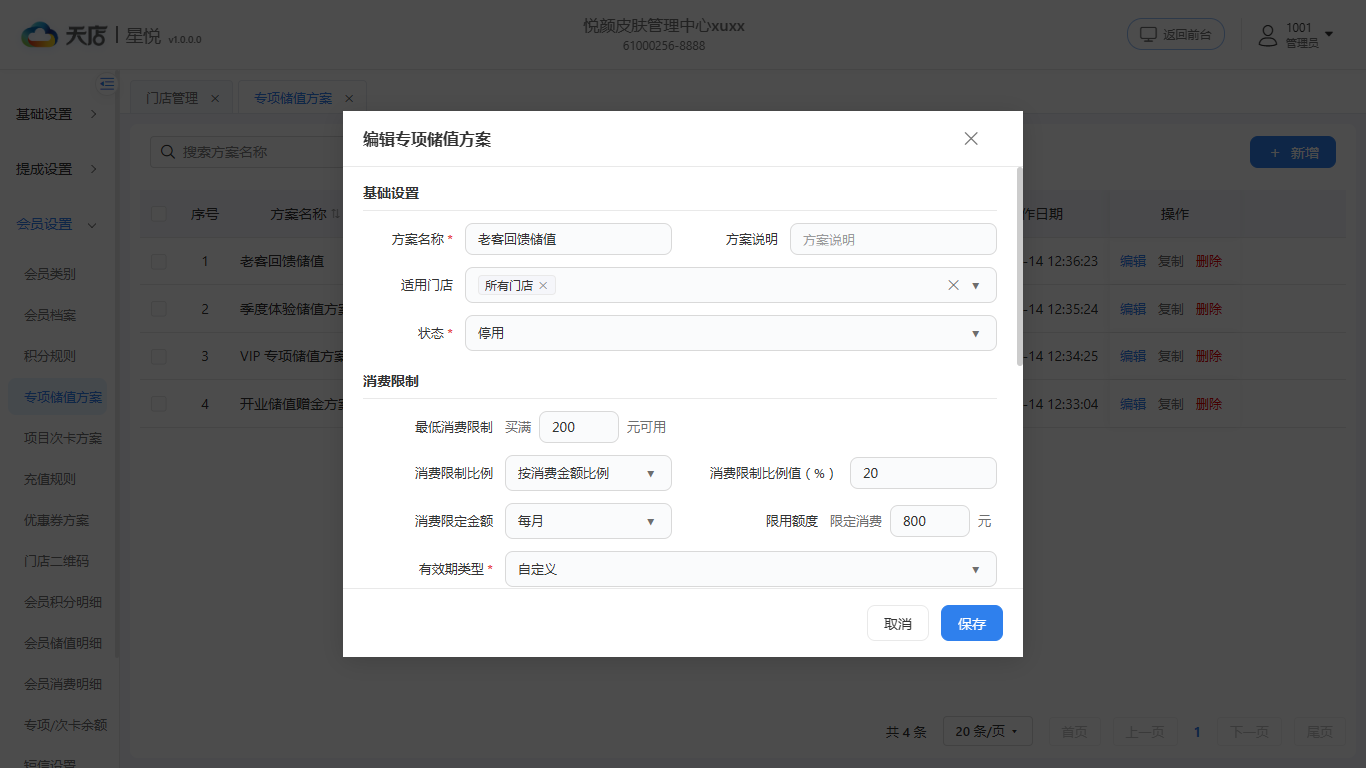Screen dimensions: 1366x768
Task: Open 会员档案 in the sidebar
Action: pos(50,315)
